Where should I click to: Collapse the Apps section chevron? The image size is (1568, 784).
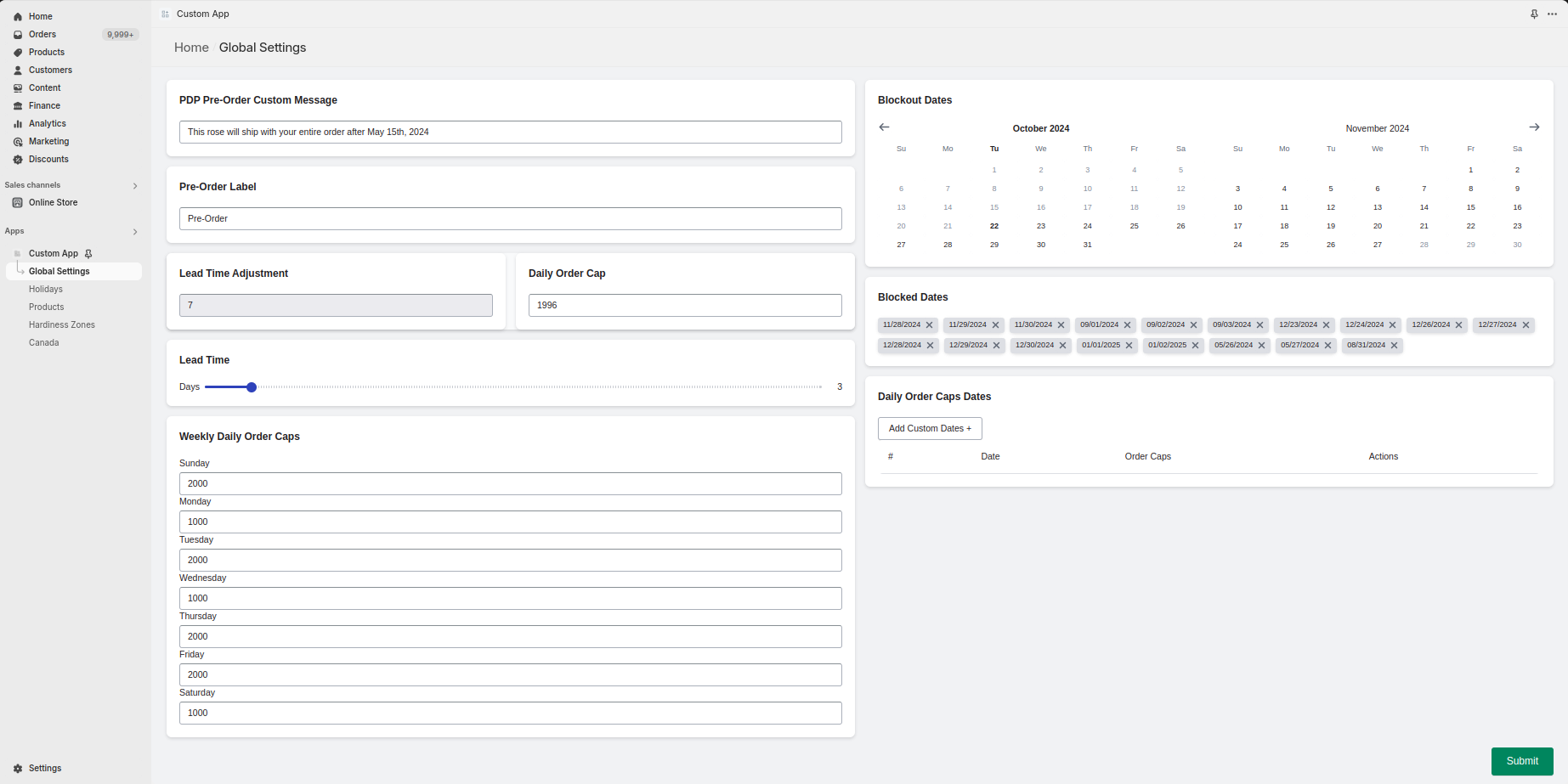[135, 231]
